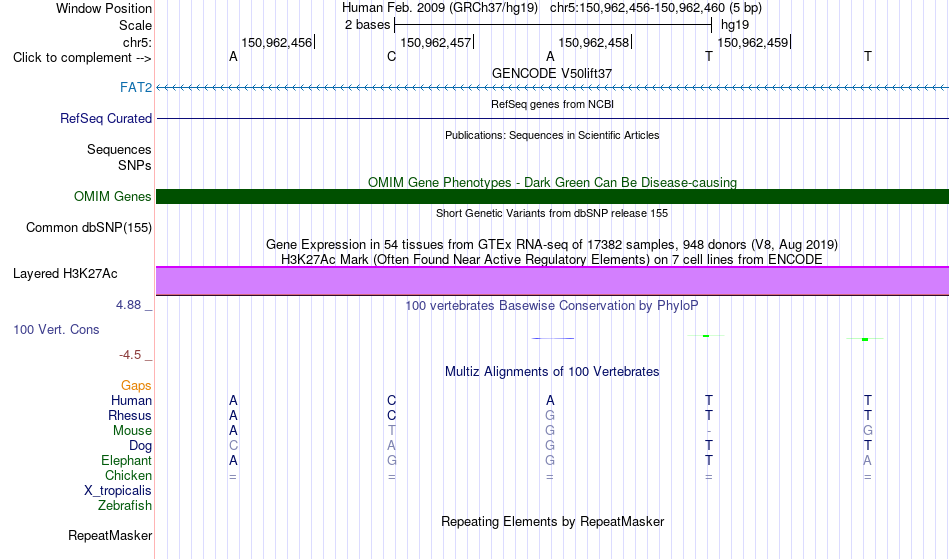
Task: Click the Scale row label
Action: (x=136, y=25)
